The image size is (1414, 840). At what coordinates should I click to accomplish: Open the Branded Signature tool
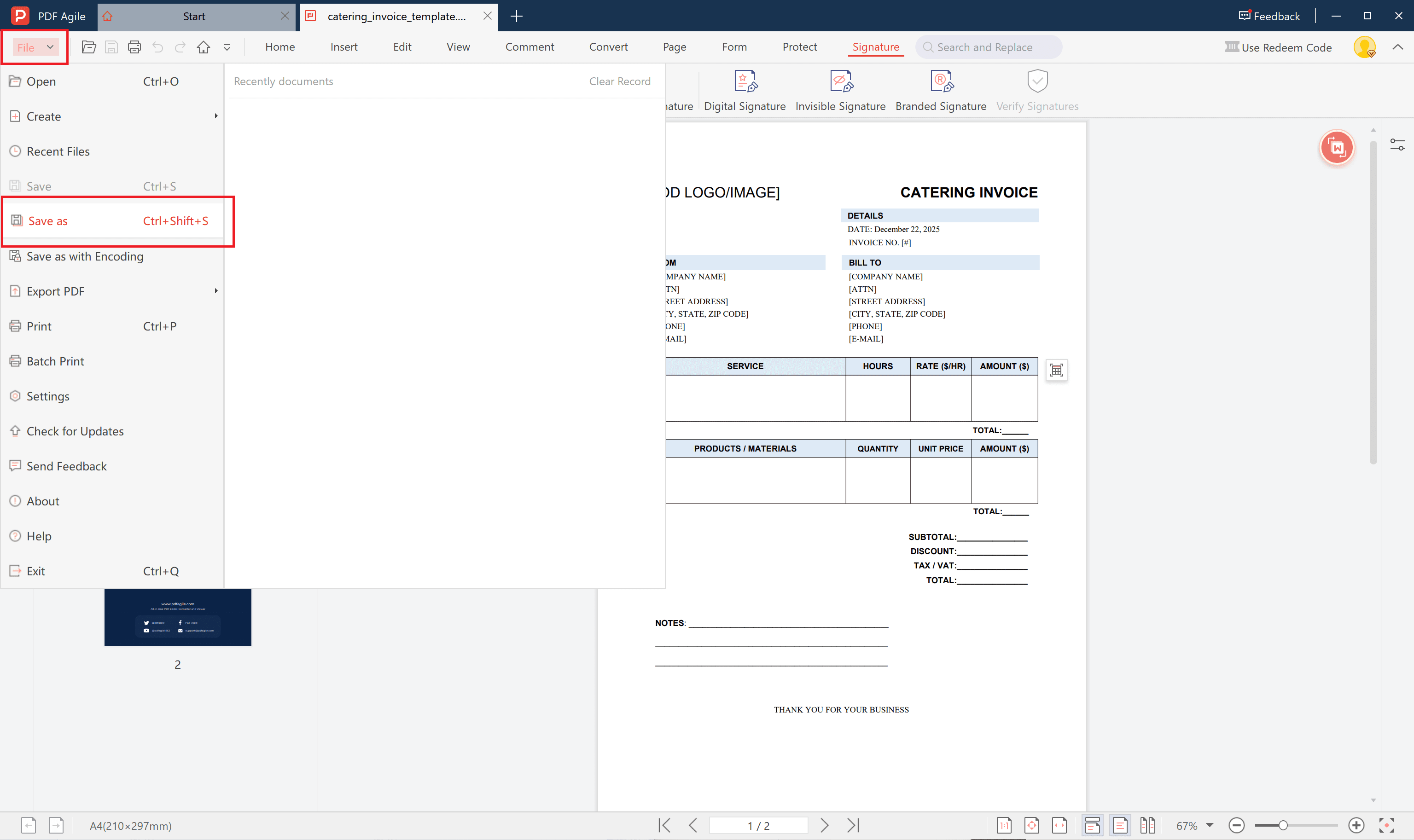pyautogui.click(x=941, y=91)
